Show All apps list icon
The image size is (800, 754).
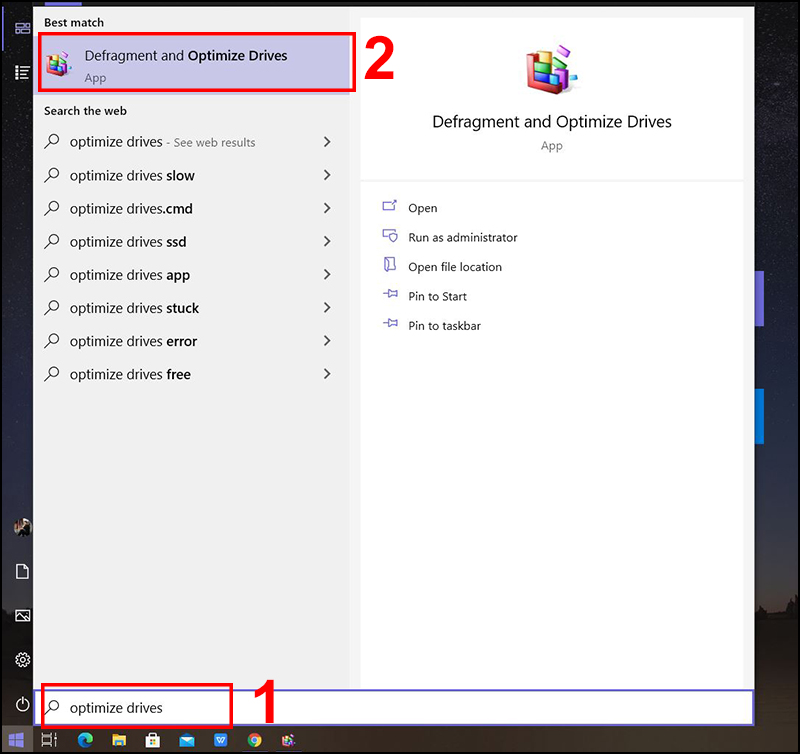[22, 72]
